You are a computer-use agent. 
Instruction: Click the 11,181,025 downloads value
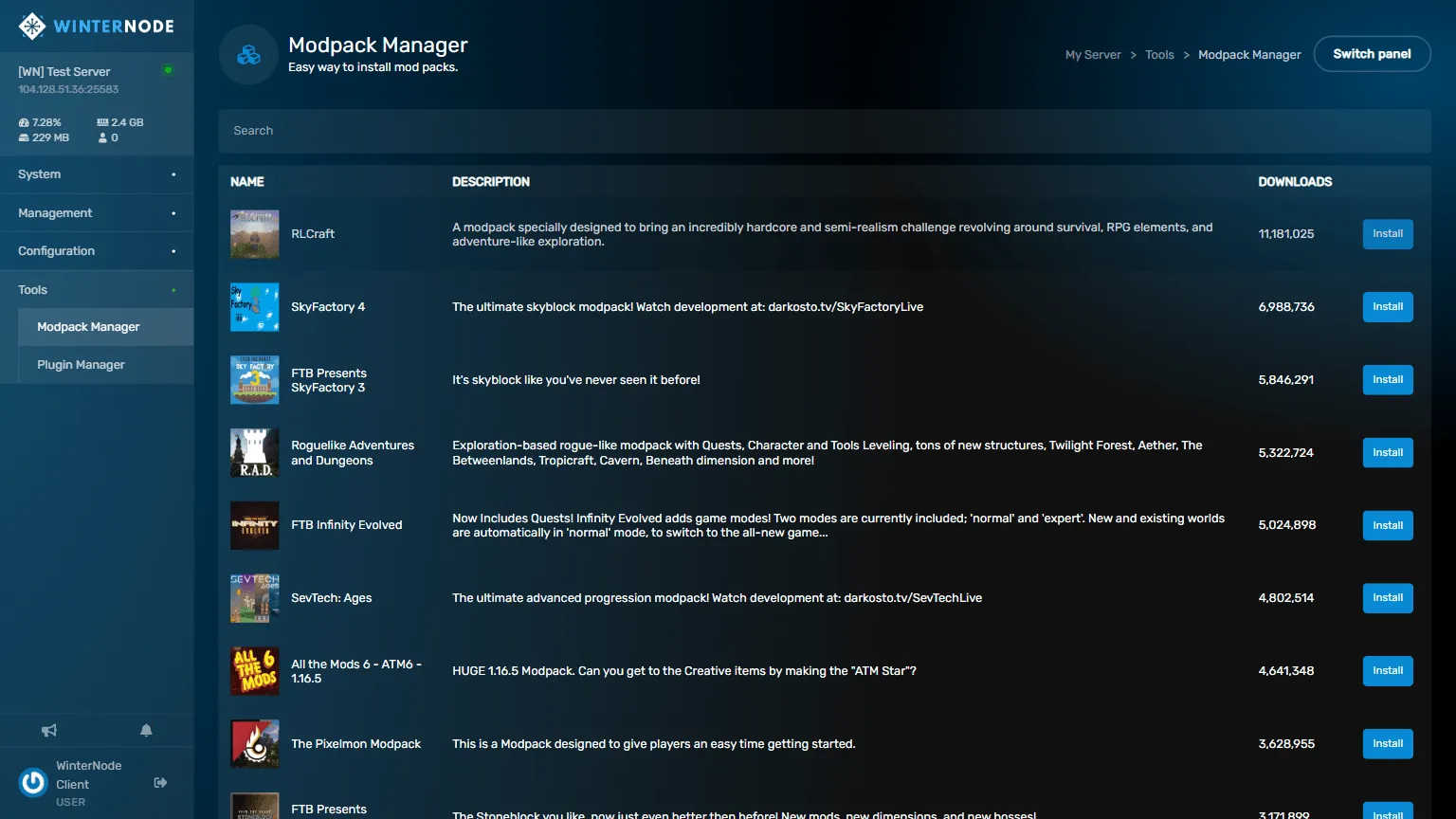click(x=1286, y=234)
